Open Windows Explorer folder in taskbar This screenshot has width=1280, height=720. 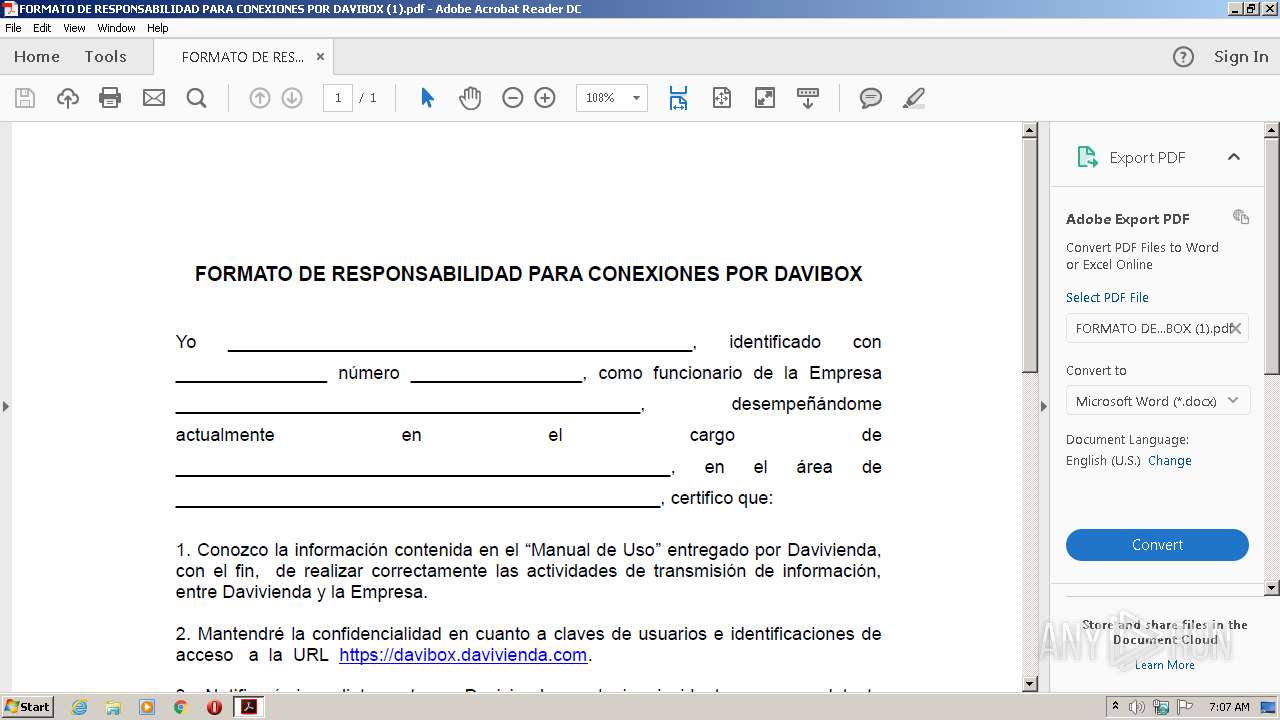coord(113,706)
